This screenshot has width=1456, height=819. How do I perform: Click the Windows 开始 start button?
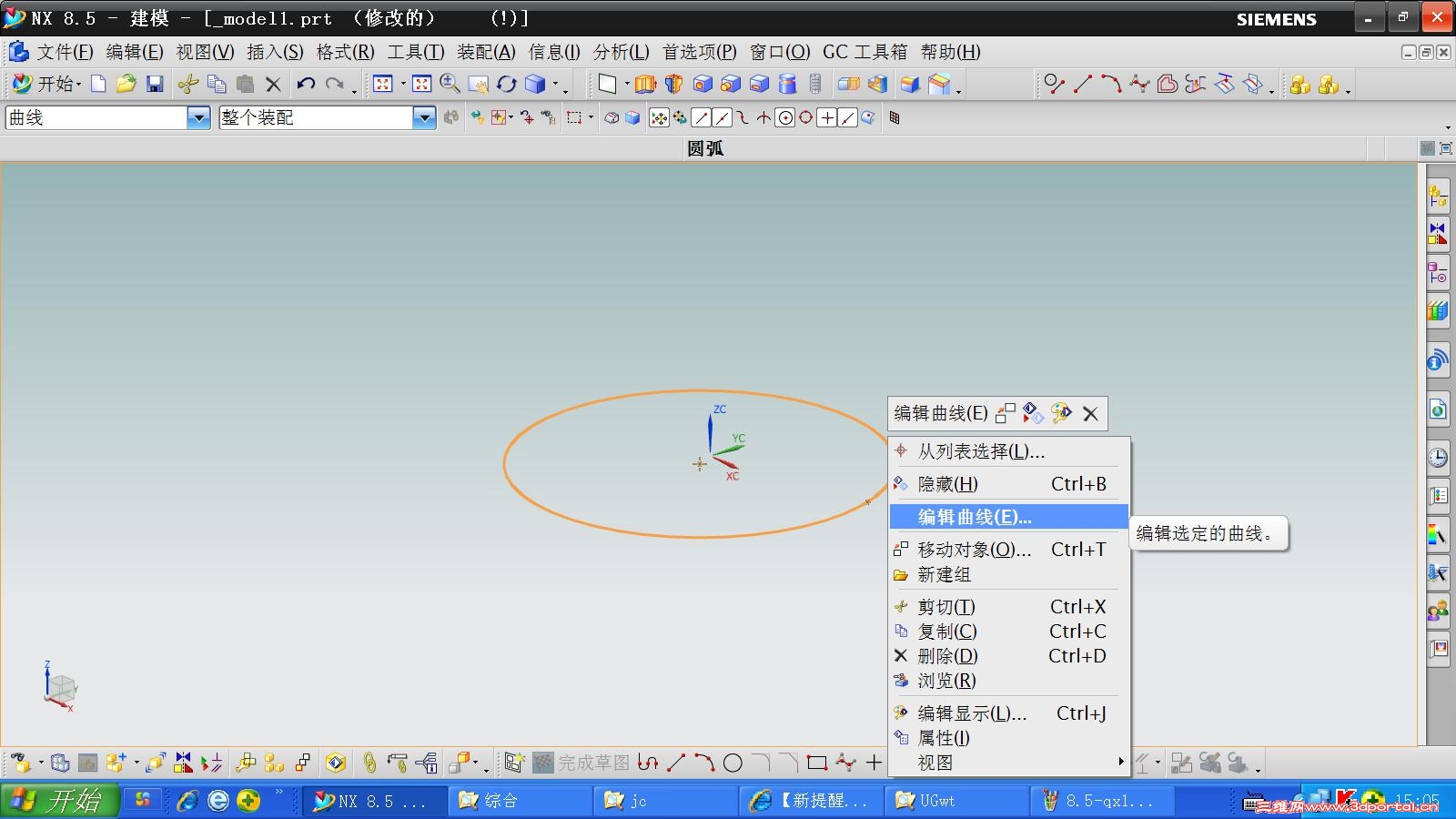60,801
